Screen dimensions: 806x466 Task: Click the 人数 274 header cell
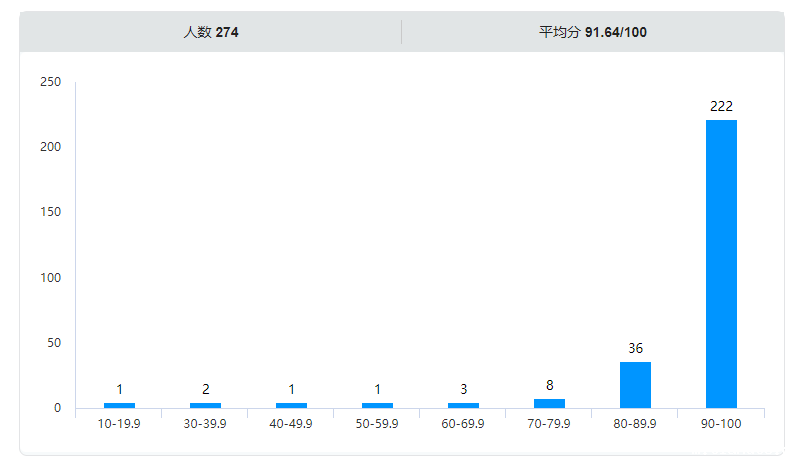click(x=211, y=32)
